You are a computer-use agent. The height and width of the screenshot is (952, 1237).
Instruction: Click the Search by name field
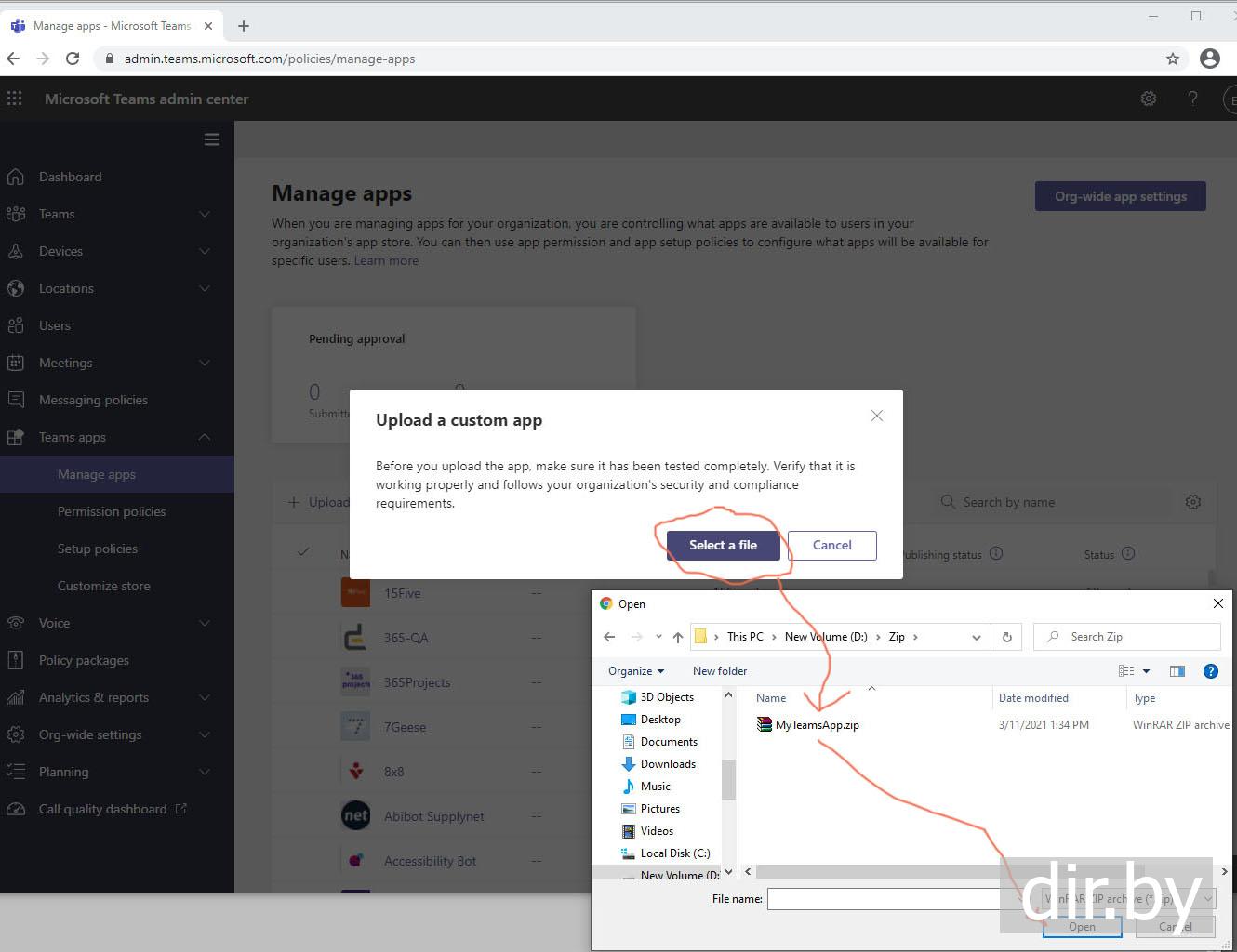1051,502
